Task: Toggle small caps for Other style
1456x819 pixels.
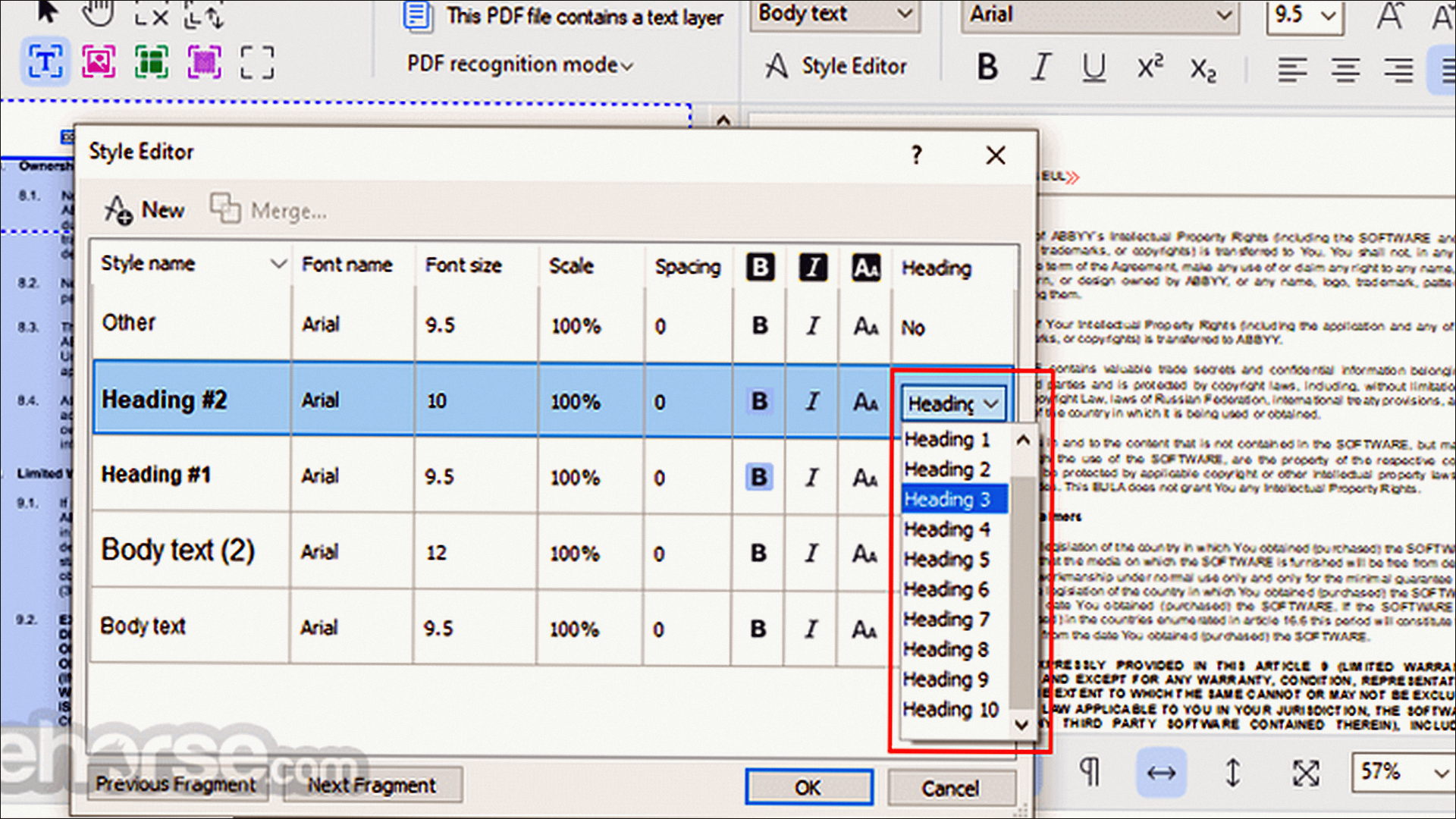Action: (x=865, y=326)
